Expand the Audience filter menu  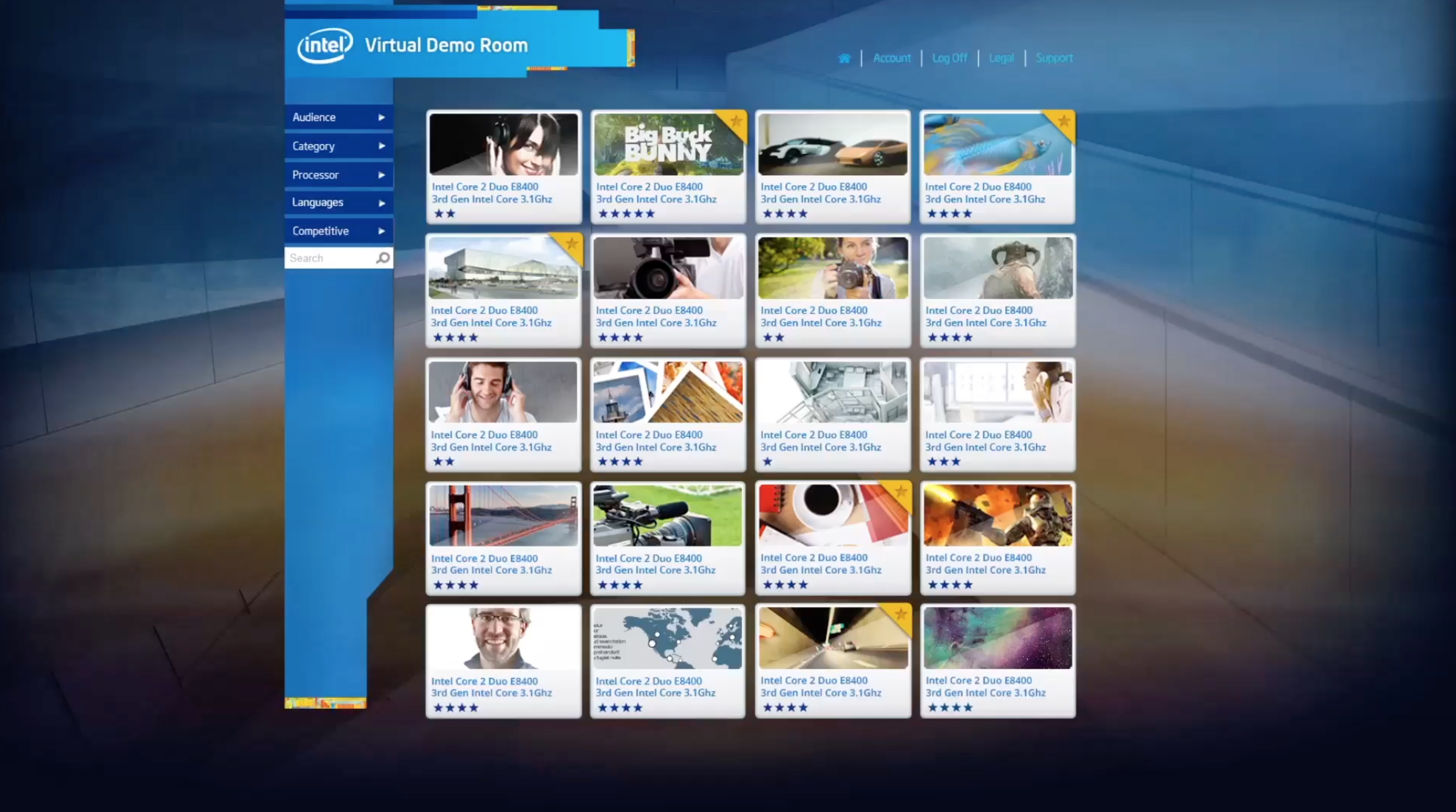338,118
